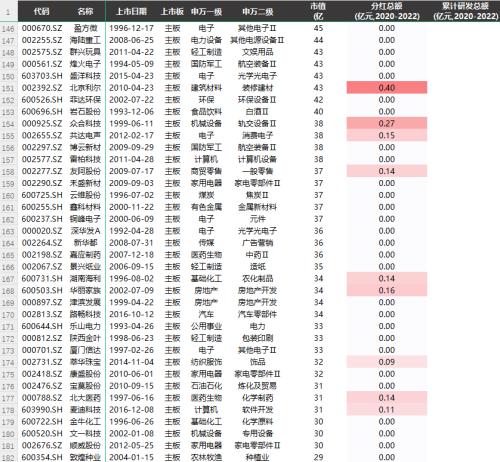Image resolution: width=500 pixels, height=462 pixels.
Task: Click stock code 603703.SH
Action: coord(42,76)
